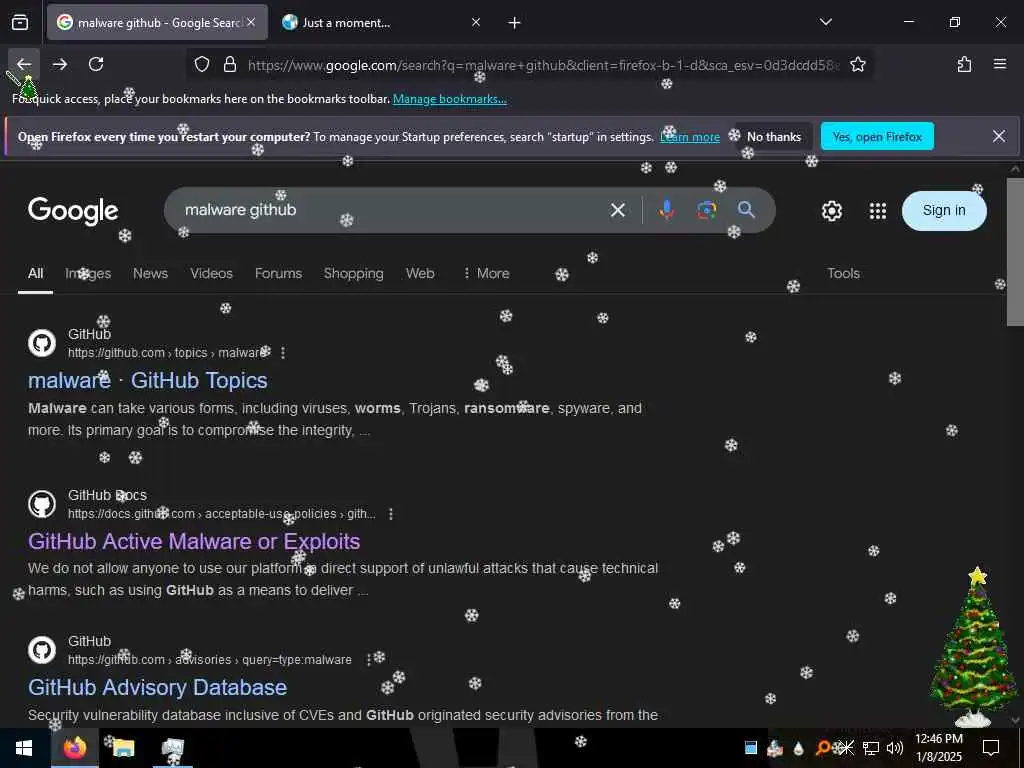The width and height of the screenshot is (1024, 768).
Task: Select the All results tab
Action: (x=35, y=274)
